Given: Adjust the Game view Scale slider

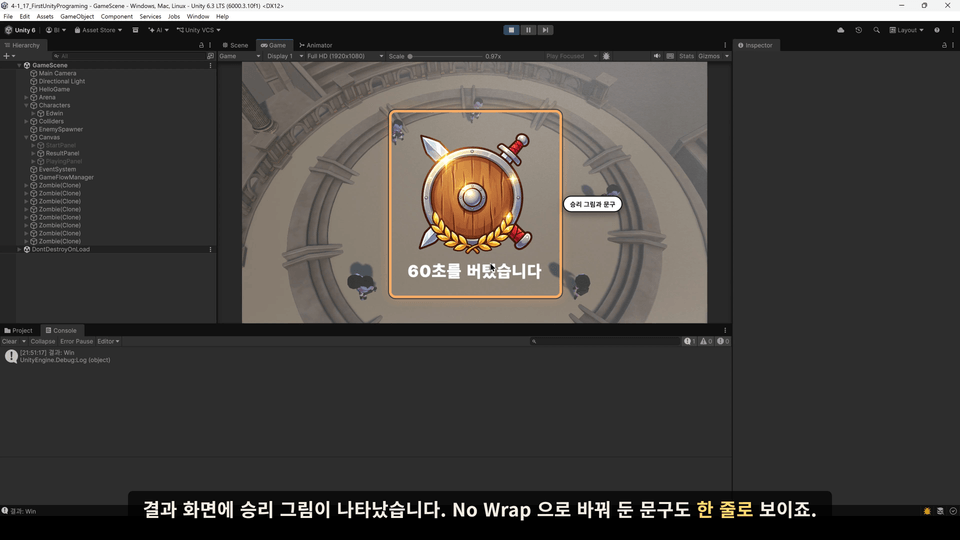Looking at the screenshot, I should 446,56.
